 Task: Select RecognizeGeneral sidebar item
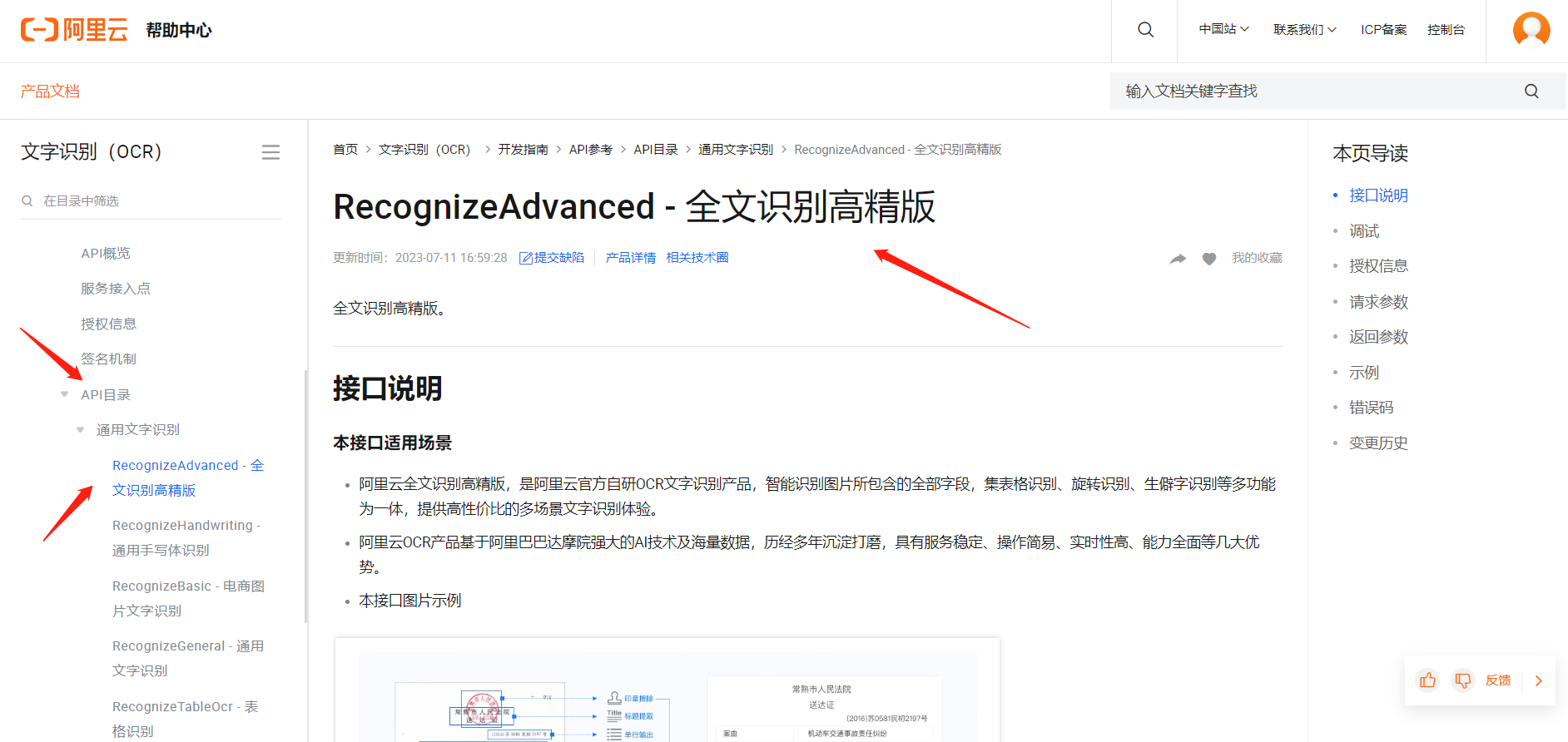click(x=188, y=658)
